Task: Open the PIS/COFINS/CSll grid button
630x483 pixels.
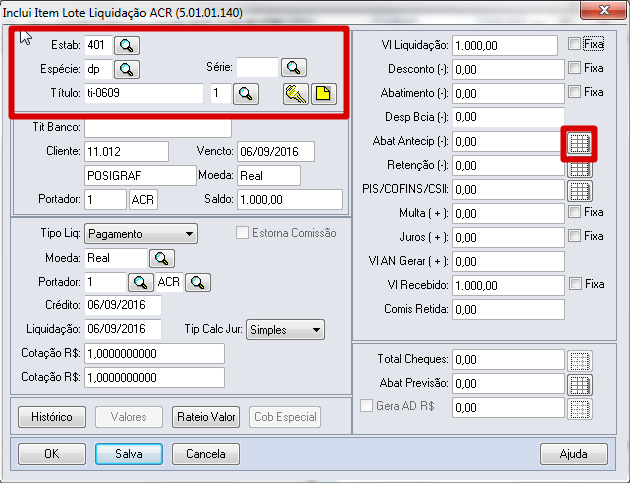Action: [579, 191]
